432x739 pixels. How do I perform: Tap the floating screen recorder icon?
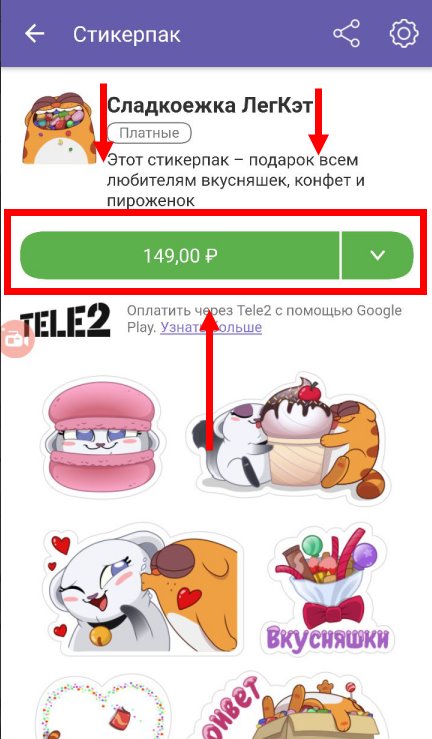tap(16, 339)
